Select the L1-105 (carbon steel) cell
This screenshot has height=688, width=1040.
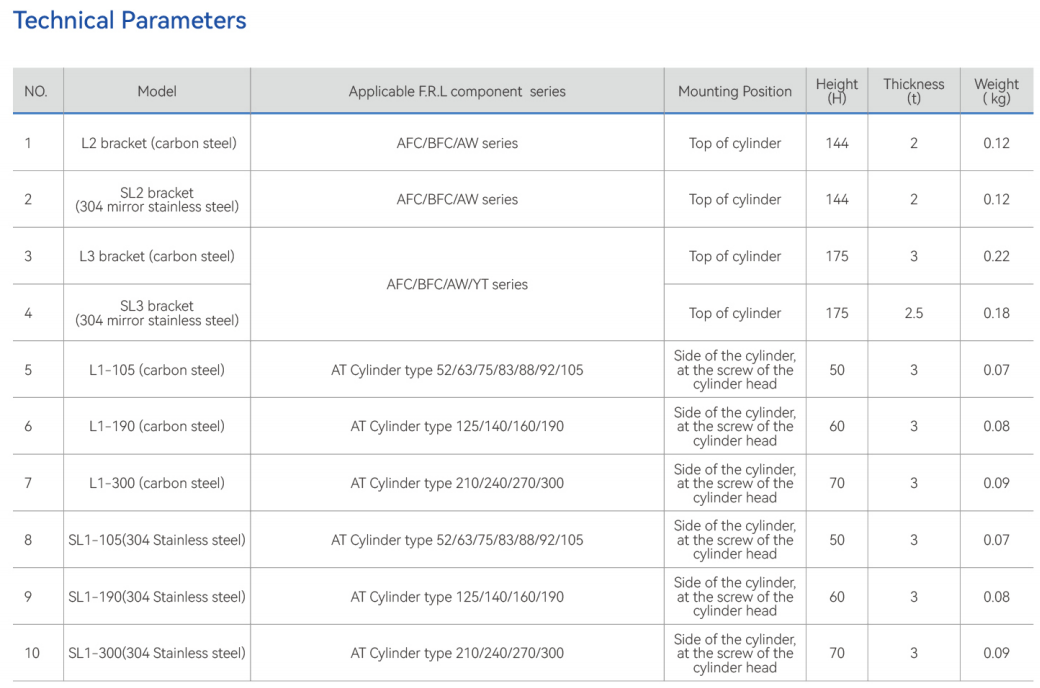point(157,370)
